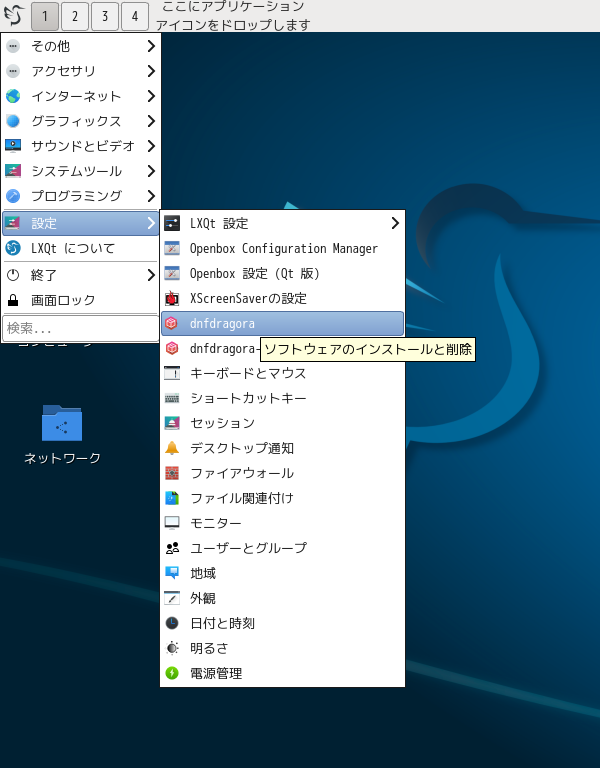This screenshot has width=600, height=768.
Task: Click the 電源管理 text
Action: tap(216, 673)
